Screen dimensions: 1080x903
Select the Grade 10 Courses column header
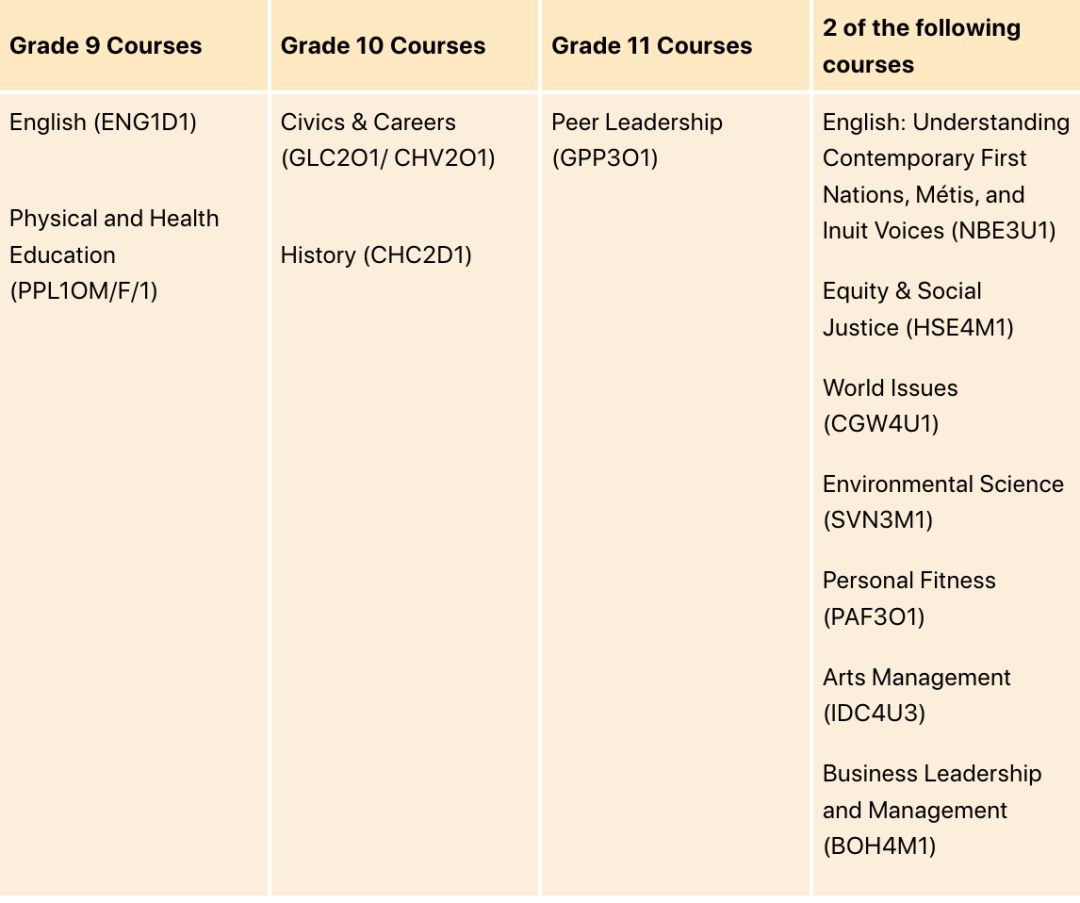pyautogui.click(x=383, y=45)
